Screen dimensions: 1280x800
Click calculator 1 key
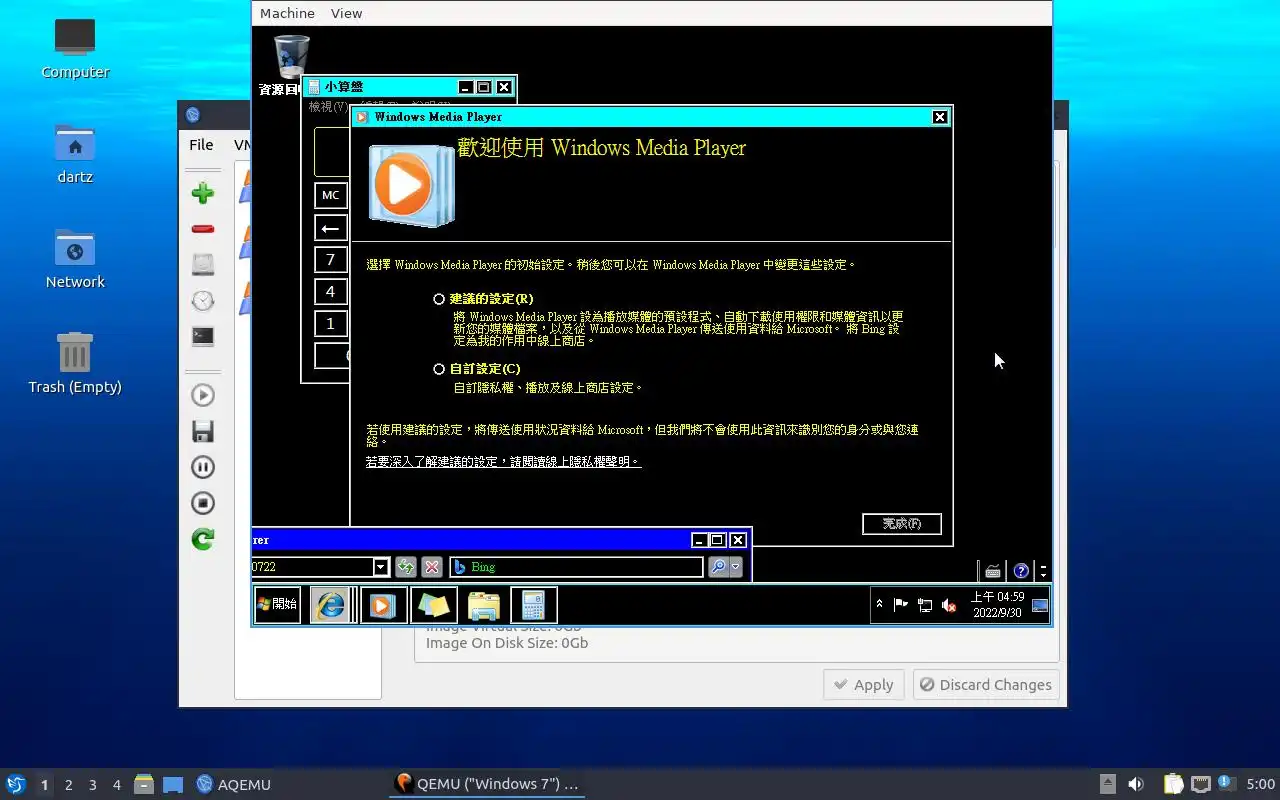point(331,323)
